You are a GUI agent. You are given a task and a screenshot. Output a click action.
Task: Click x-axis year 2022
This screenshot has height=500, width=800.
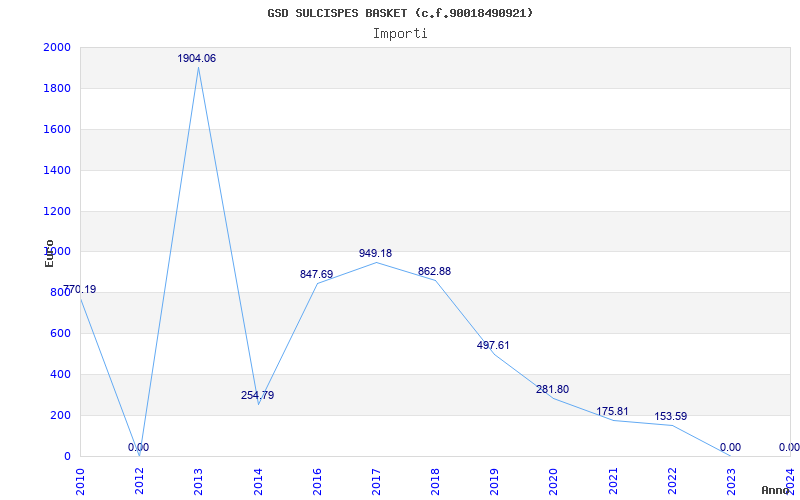[x=672, y=483]
